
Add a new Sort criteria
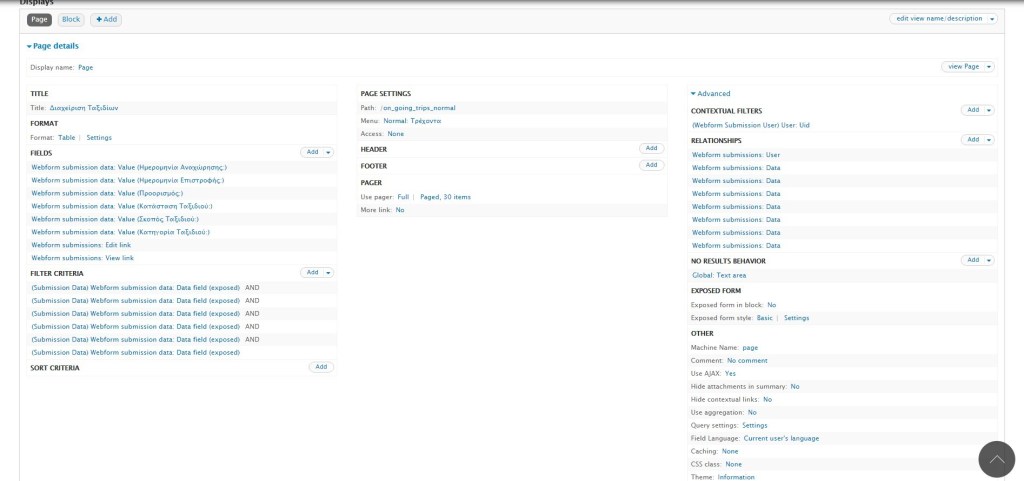click(x=321, y=367)
